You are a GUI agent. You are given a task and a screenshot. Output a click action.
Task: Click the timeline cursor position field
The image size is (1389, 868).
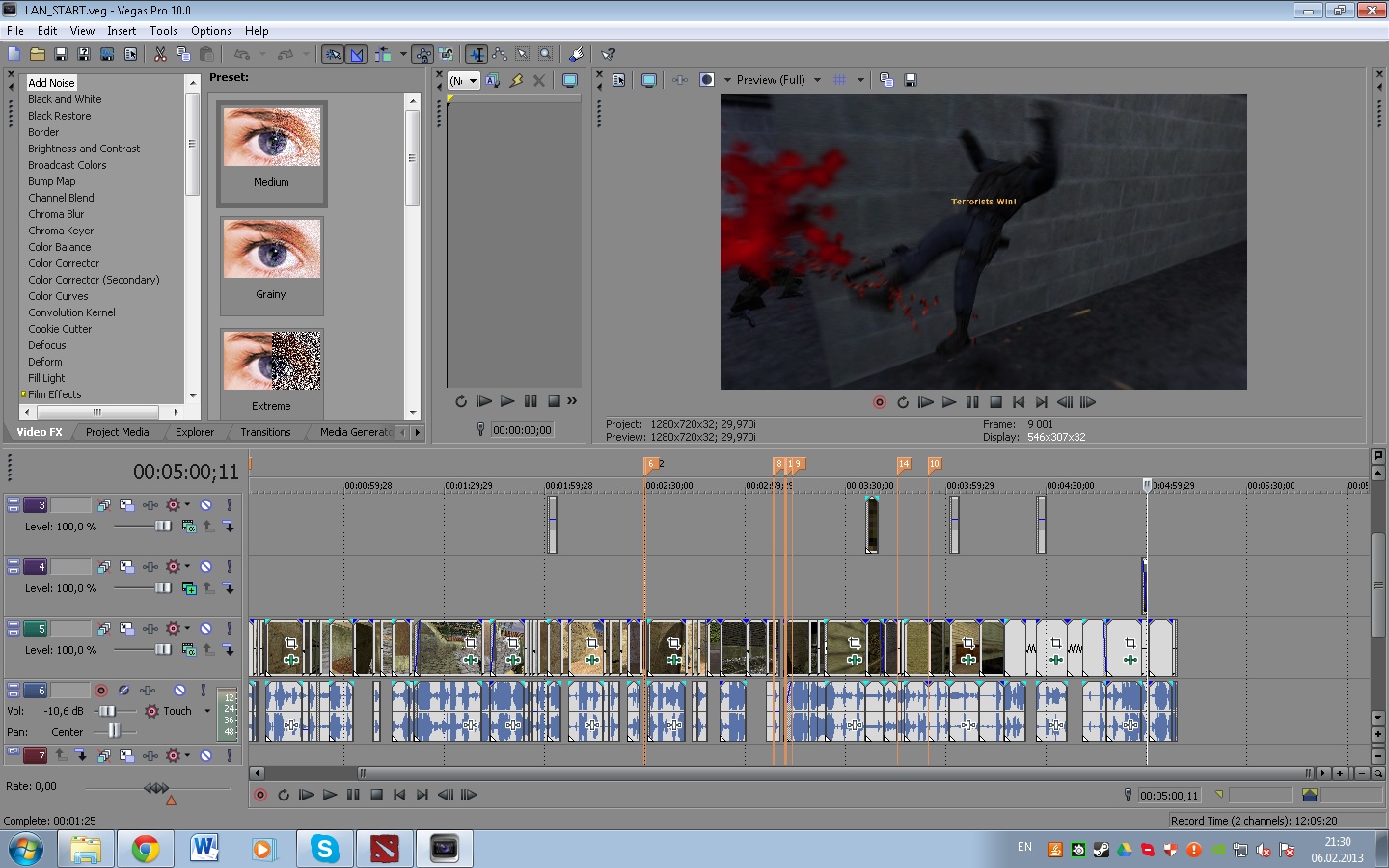[x=1168, y=796]
